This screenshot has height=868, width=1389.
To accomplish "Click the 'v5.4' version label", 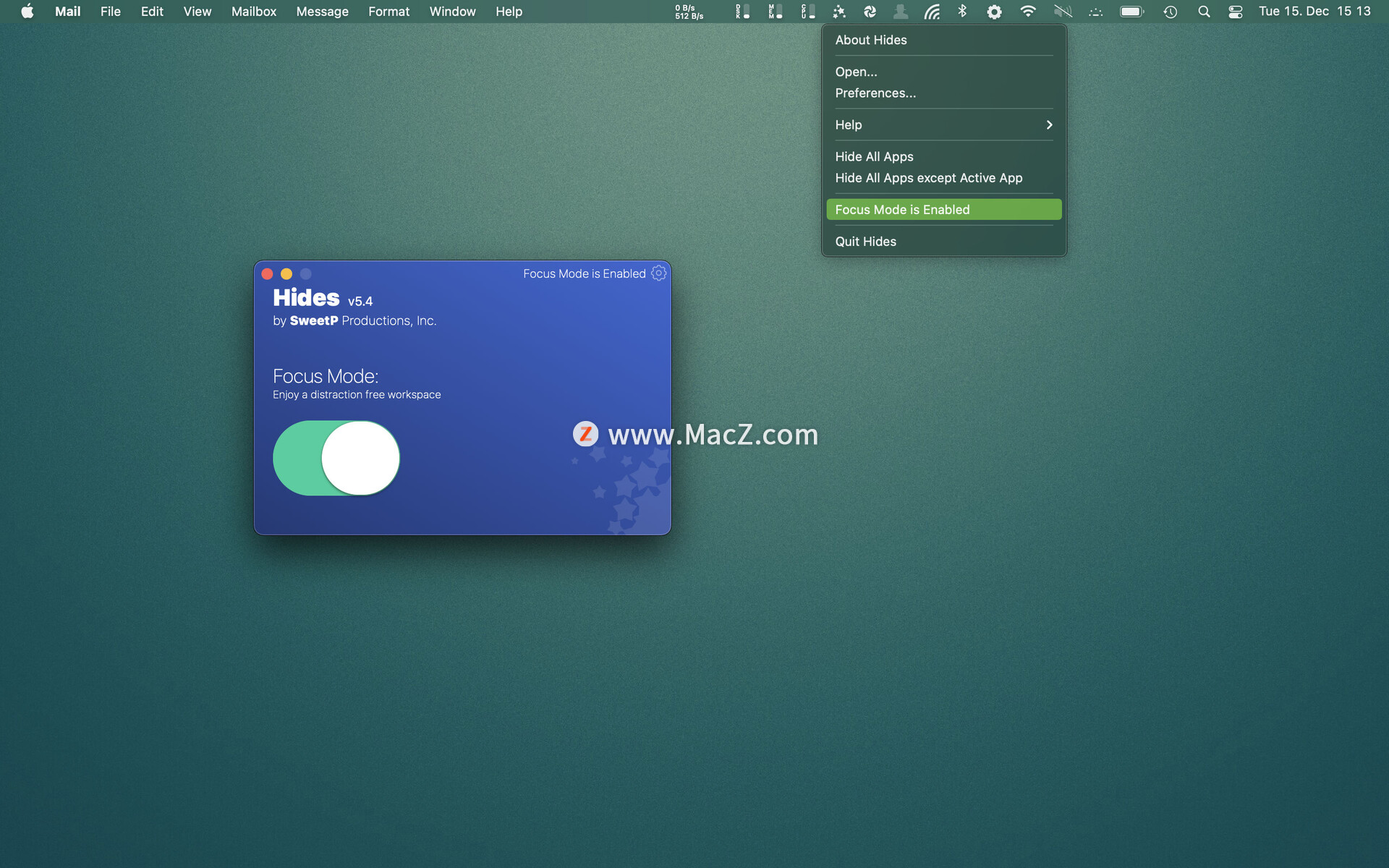I will pyautogui.click(x=360, y=301).
